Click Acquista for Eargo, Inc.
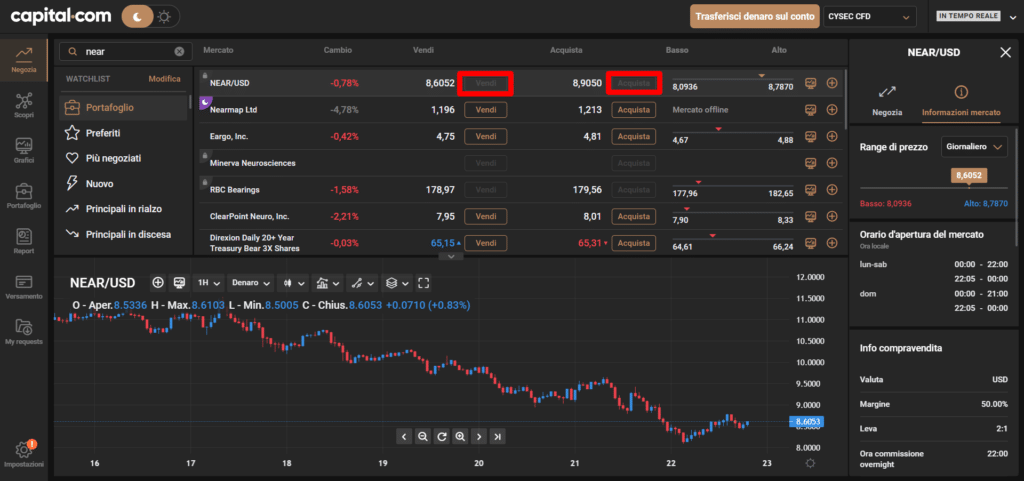Image resolution: width=1024 pixels, height=481 pixels. click(x=633, y=136)
